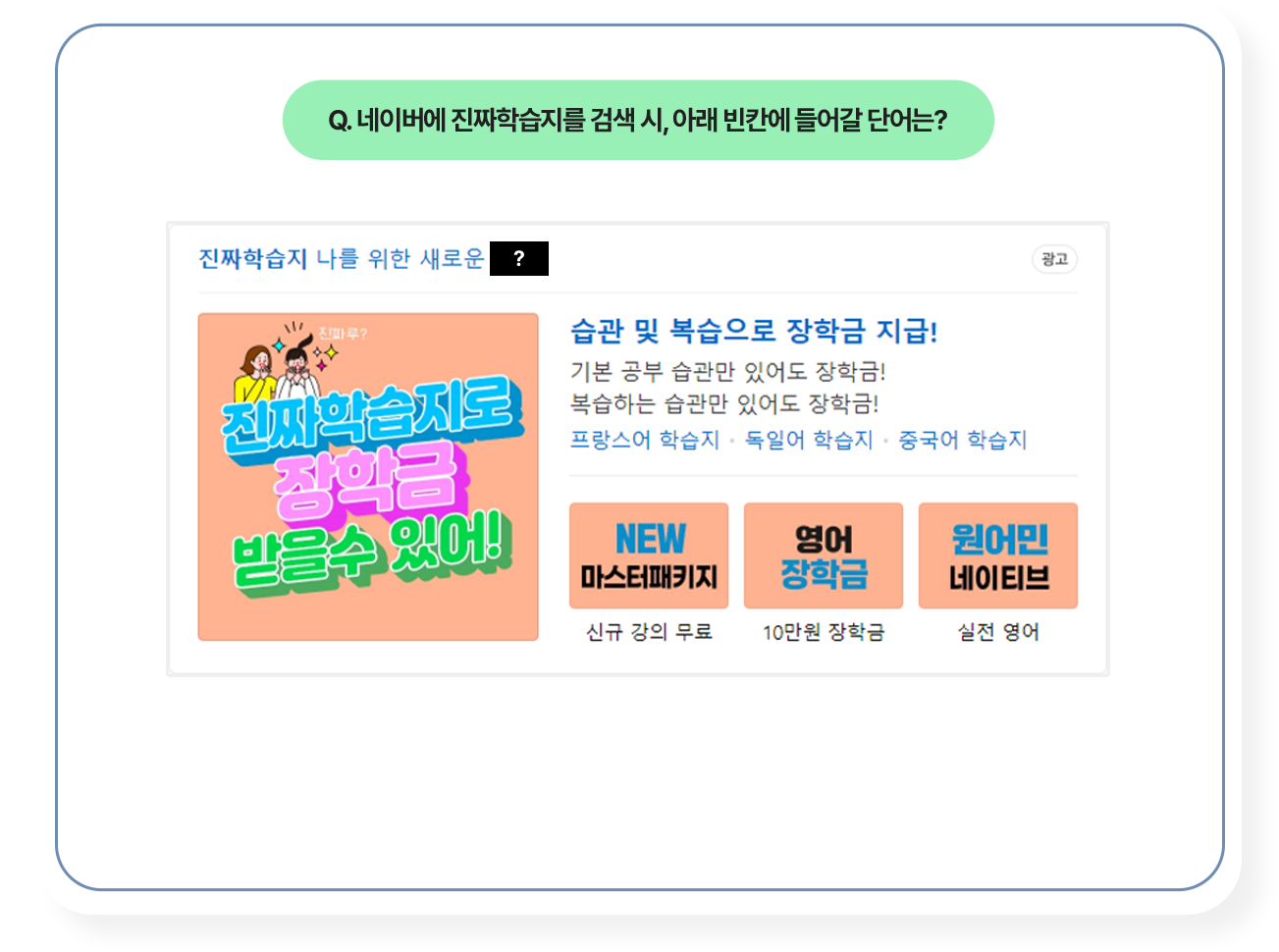Click the 복습하는 습관만 있어도 장학금 line
The image size is (1279, 952).
click(724, 403)
